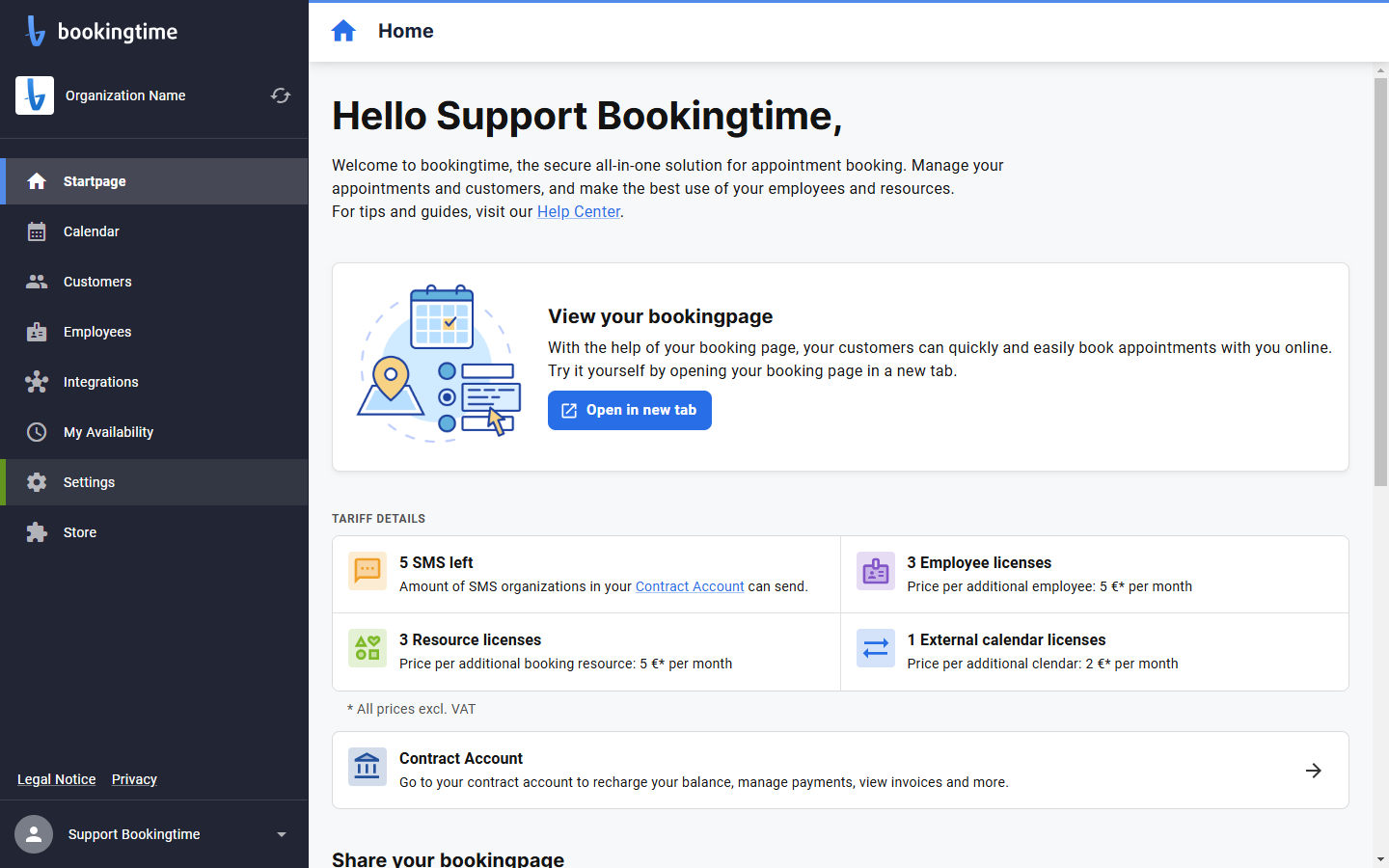Click the bookingtime logo icon

coord(36,31)
